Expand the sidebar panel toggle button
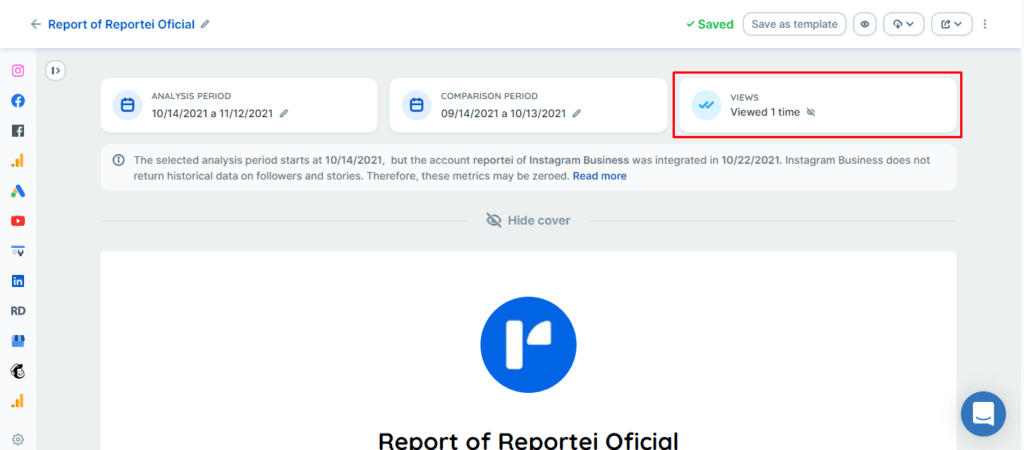The width and height of the screenshot is (1024, 450). click(x=56, y=70)
